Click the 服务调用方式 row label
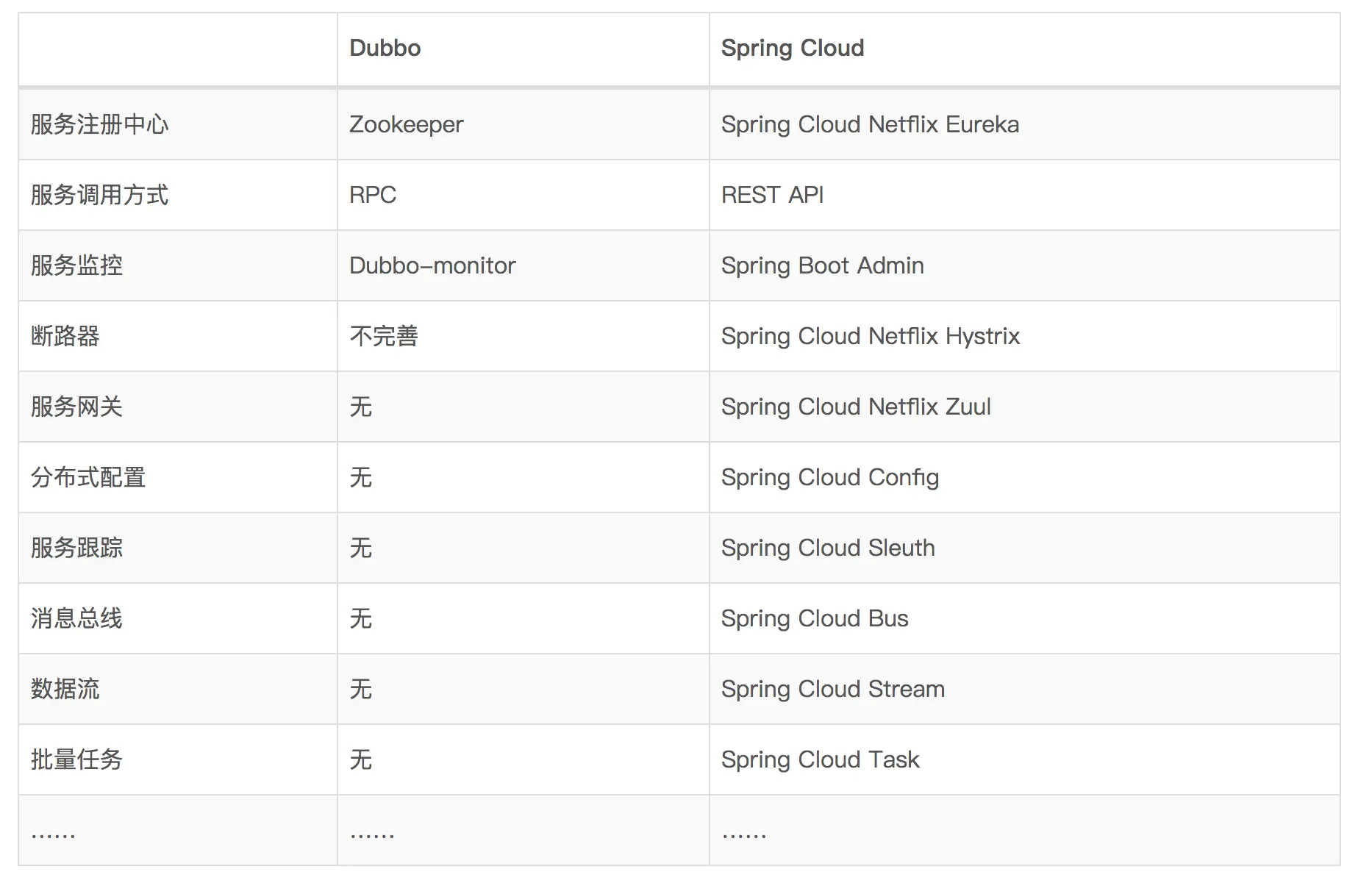 pyautogui.click(x=99, y=195)
